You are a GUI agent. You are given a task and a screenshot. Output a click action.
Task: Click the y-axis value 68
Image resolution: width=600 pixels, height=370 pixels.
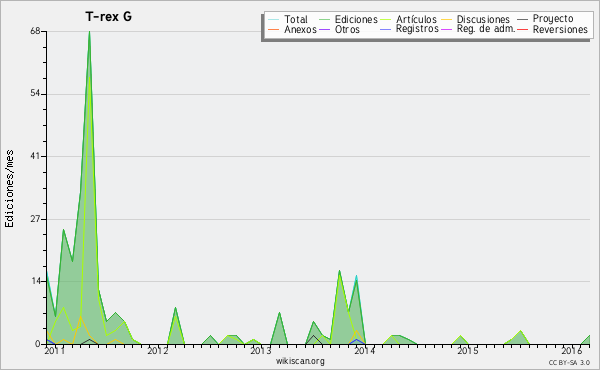coord(35,31)
